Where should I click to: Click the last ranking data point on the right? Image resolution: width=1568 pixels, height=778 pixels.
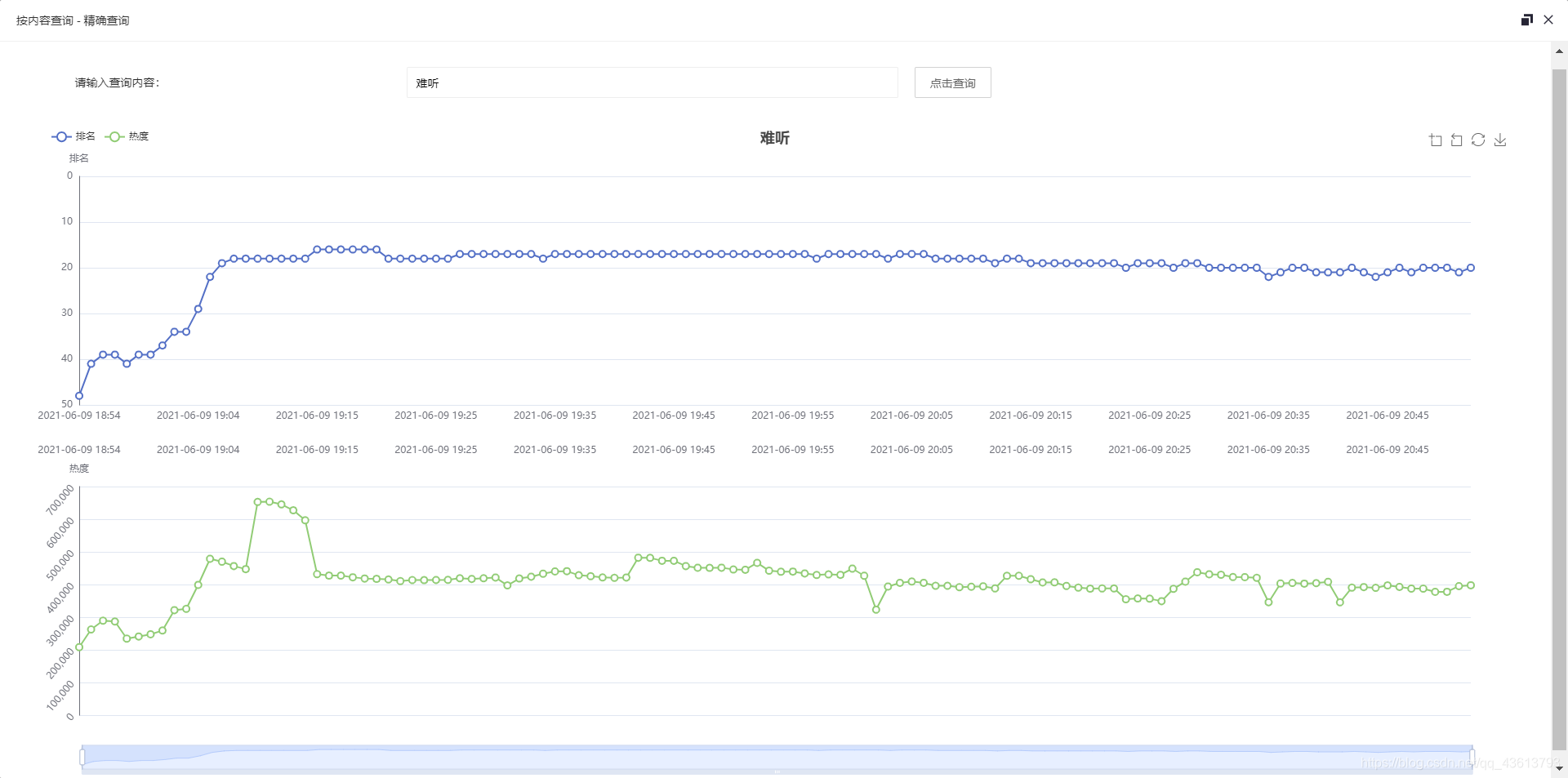1471,268
